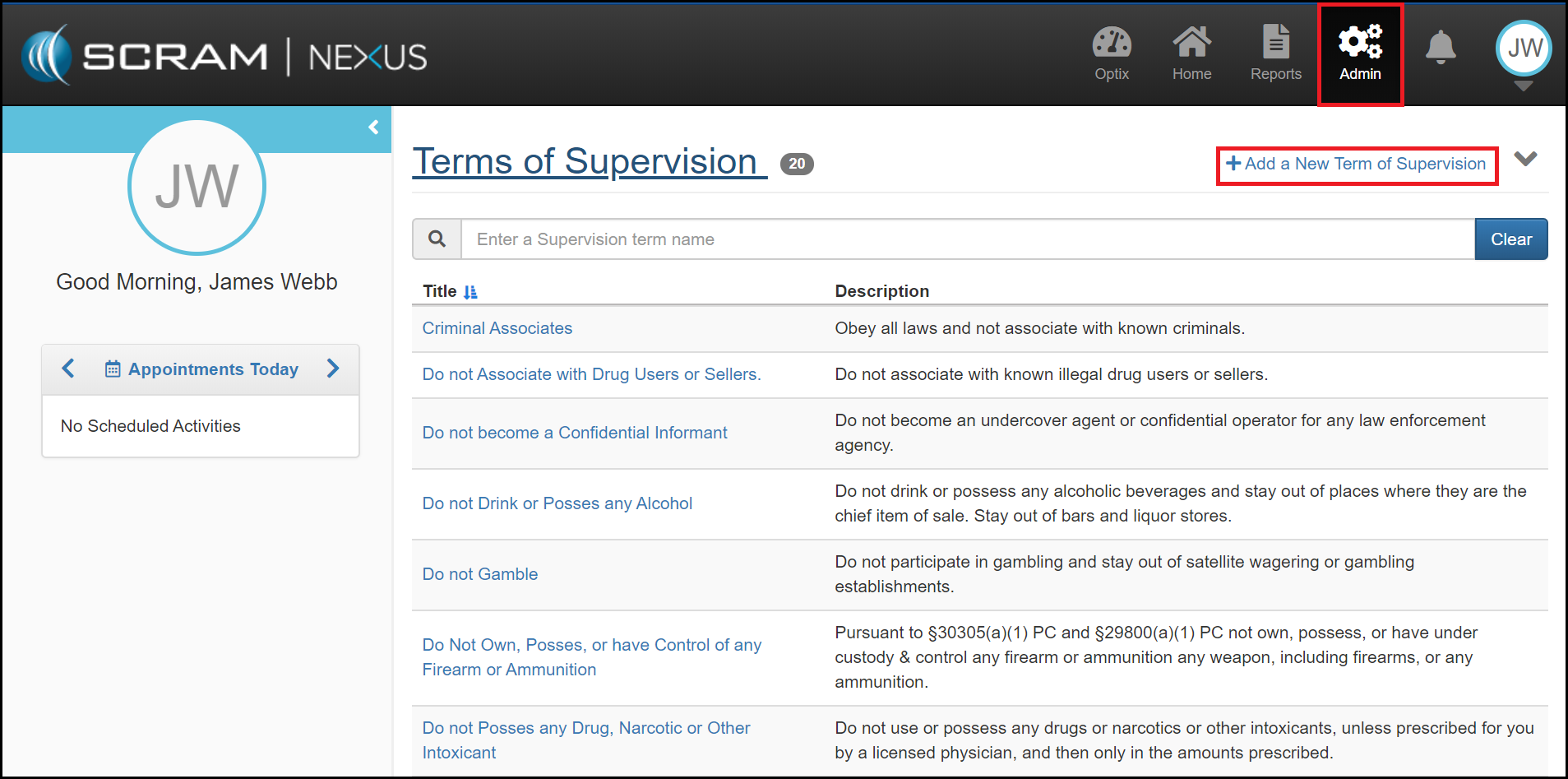Open Admin settings gears icon
The width and height of the screenshot is (1568, 779).
pos(1360,44)
